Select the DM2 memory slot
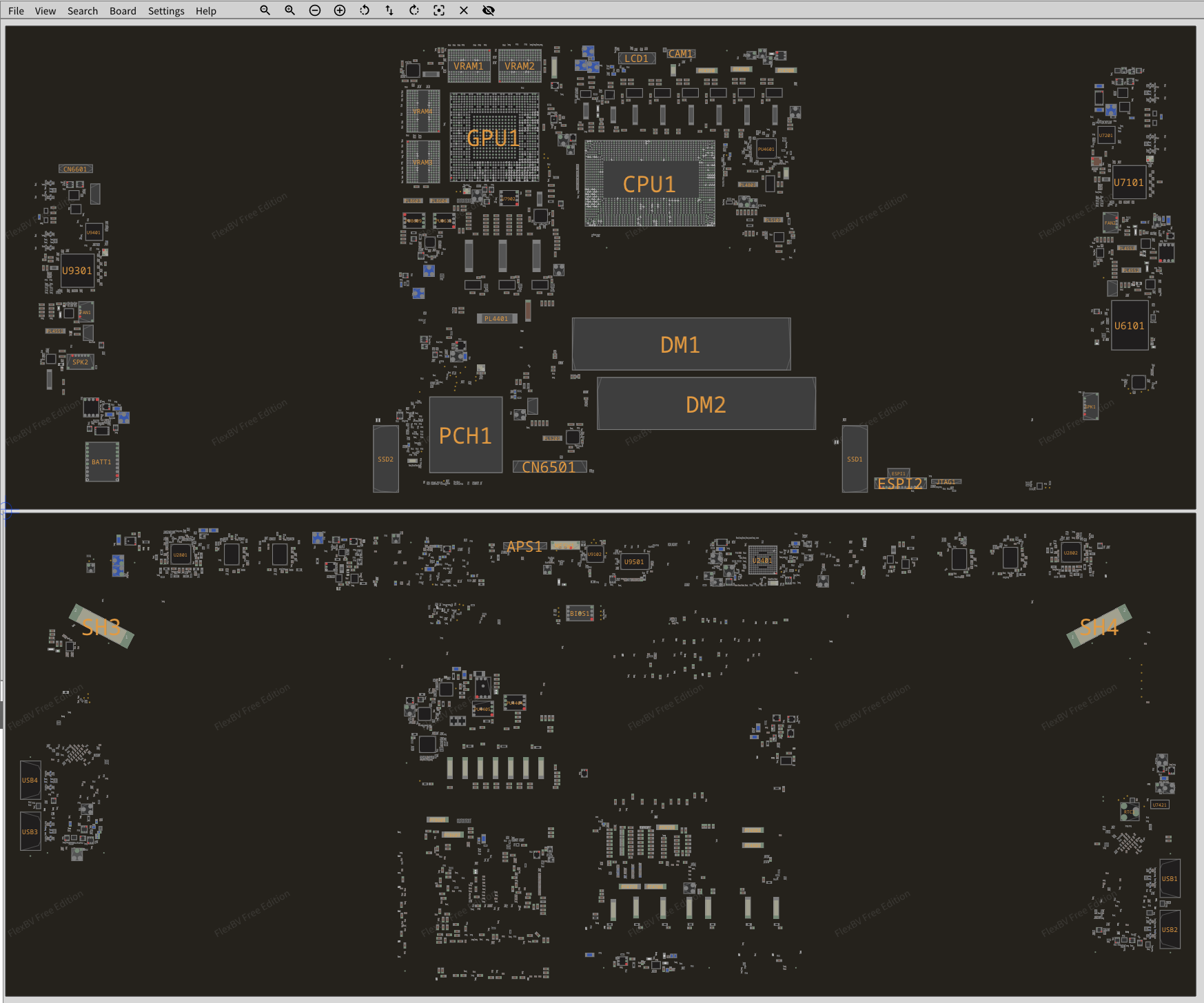 (706, 404)
